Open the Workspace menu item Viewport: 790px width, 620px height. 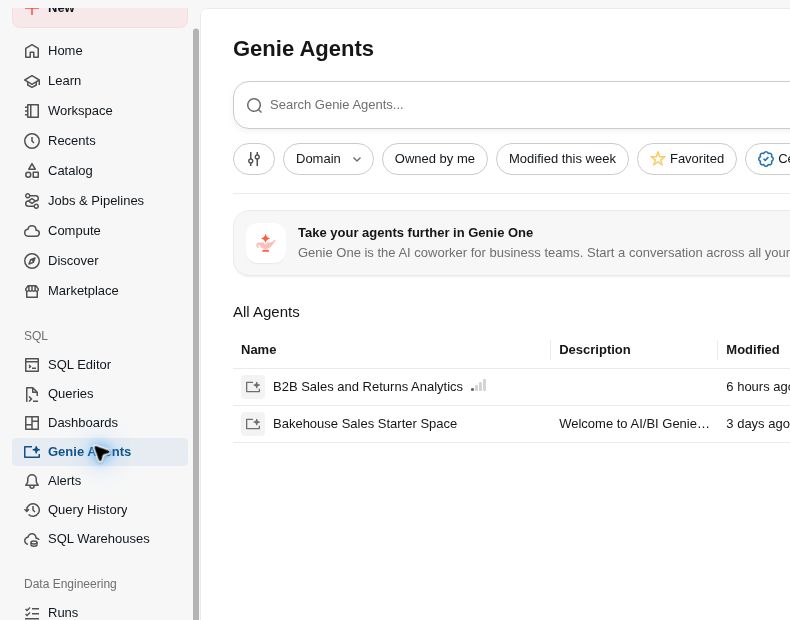(100, 111)
